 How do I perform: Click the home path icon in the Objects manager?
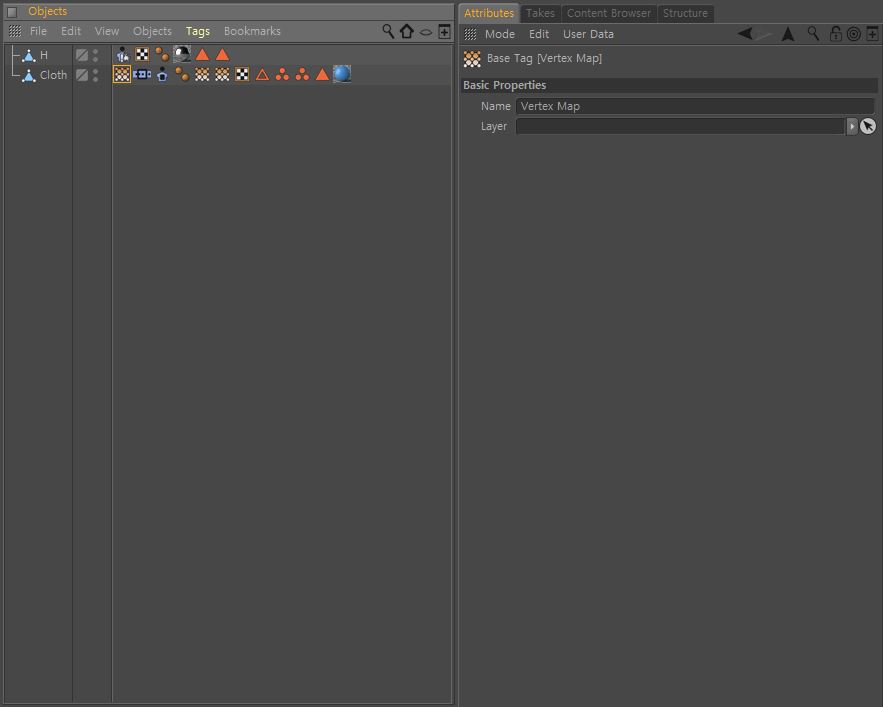[x=407, y=31]
